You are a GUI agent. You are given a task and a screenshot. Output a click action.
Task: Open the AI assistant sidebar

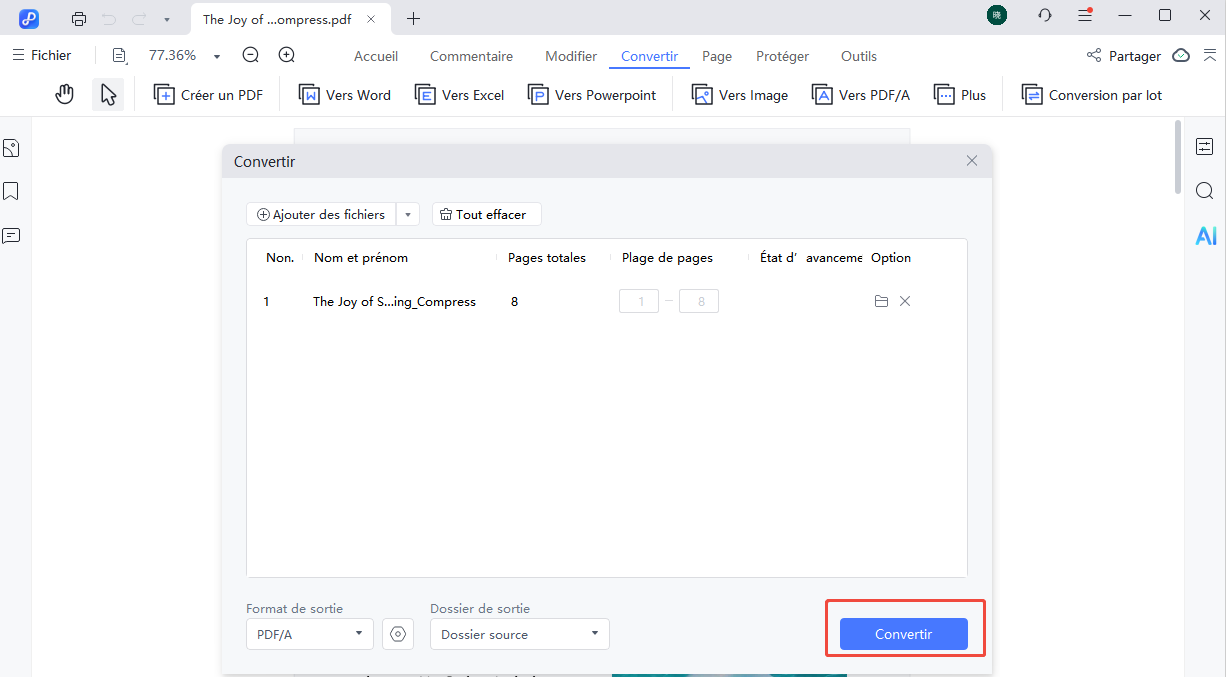[1206, 235]
